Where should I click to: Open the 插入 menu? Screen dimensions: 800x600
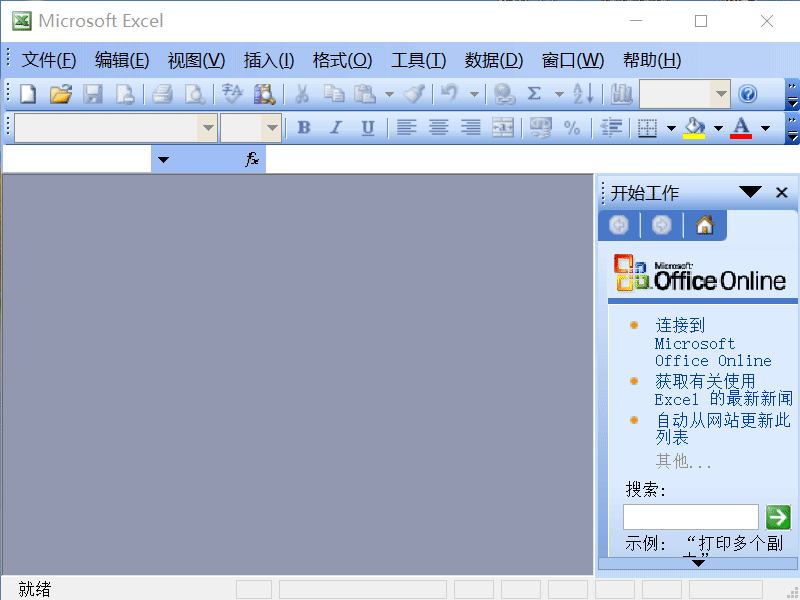269,60
